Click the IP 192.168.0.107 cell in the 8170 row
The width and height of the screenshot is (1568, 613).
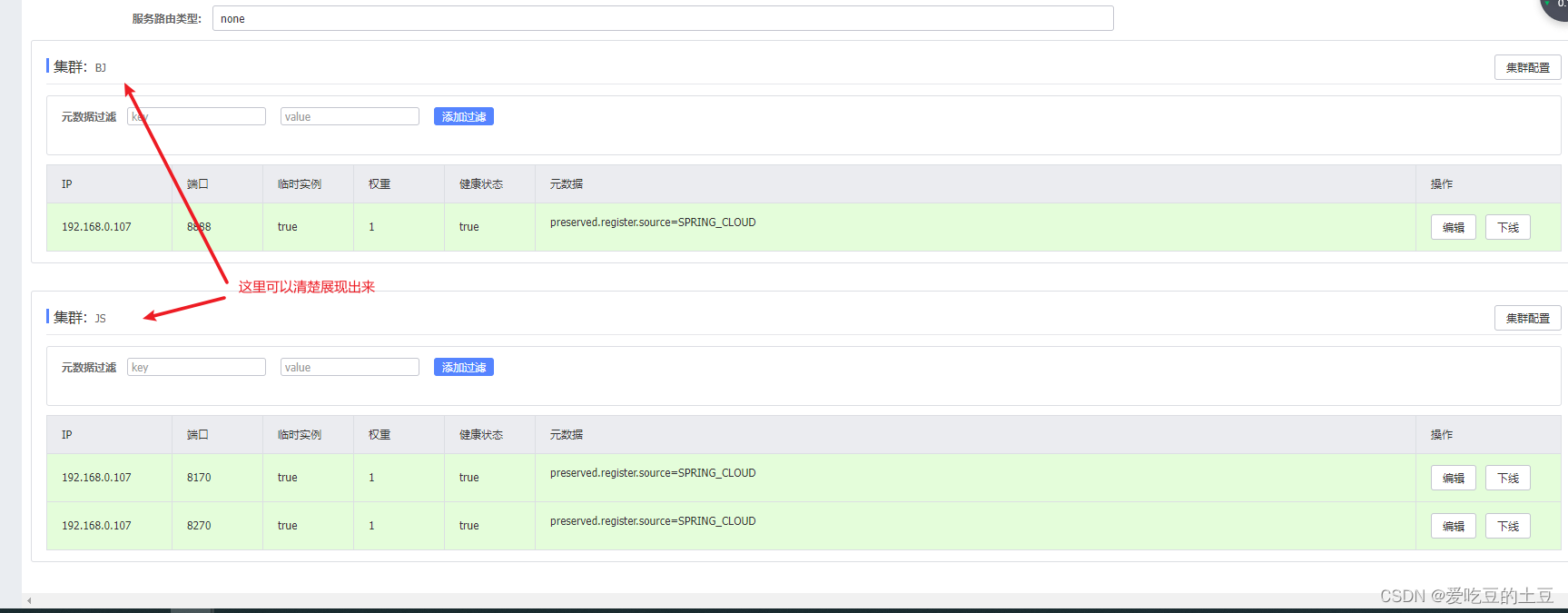coord(109,478)
